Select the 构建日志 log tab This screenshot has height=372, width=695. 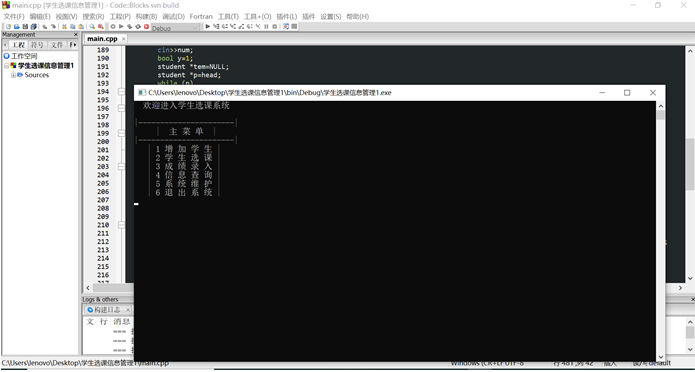tap(107, 309)
